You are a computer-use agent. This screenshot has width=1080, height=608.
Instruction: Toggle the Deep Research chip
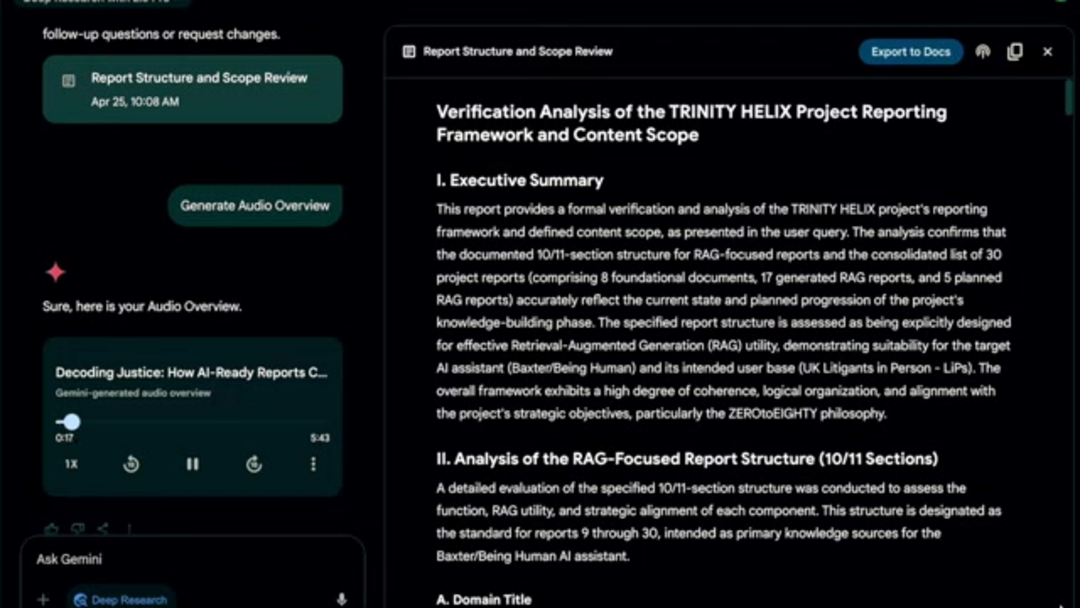122,599
